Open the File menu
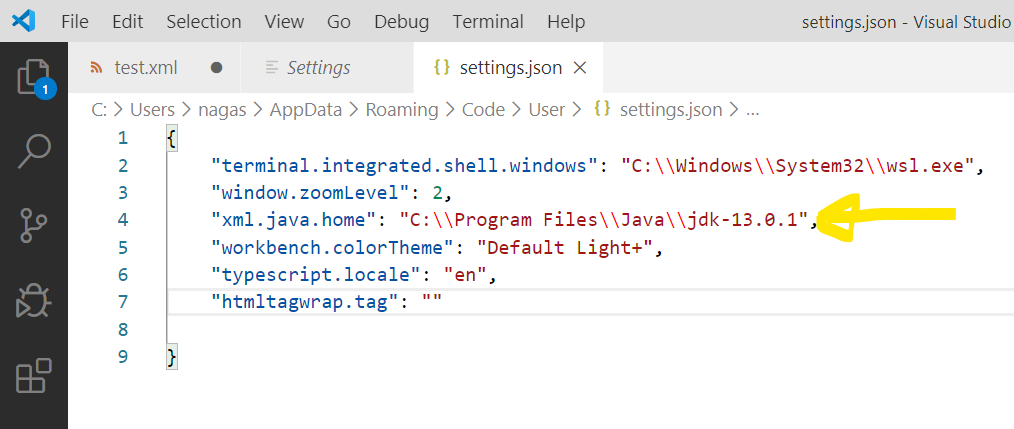Screen dimensions: 1014x429 point(74,21)
